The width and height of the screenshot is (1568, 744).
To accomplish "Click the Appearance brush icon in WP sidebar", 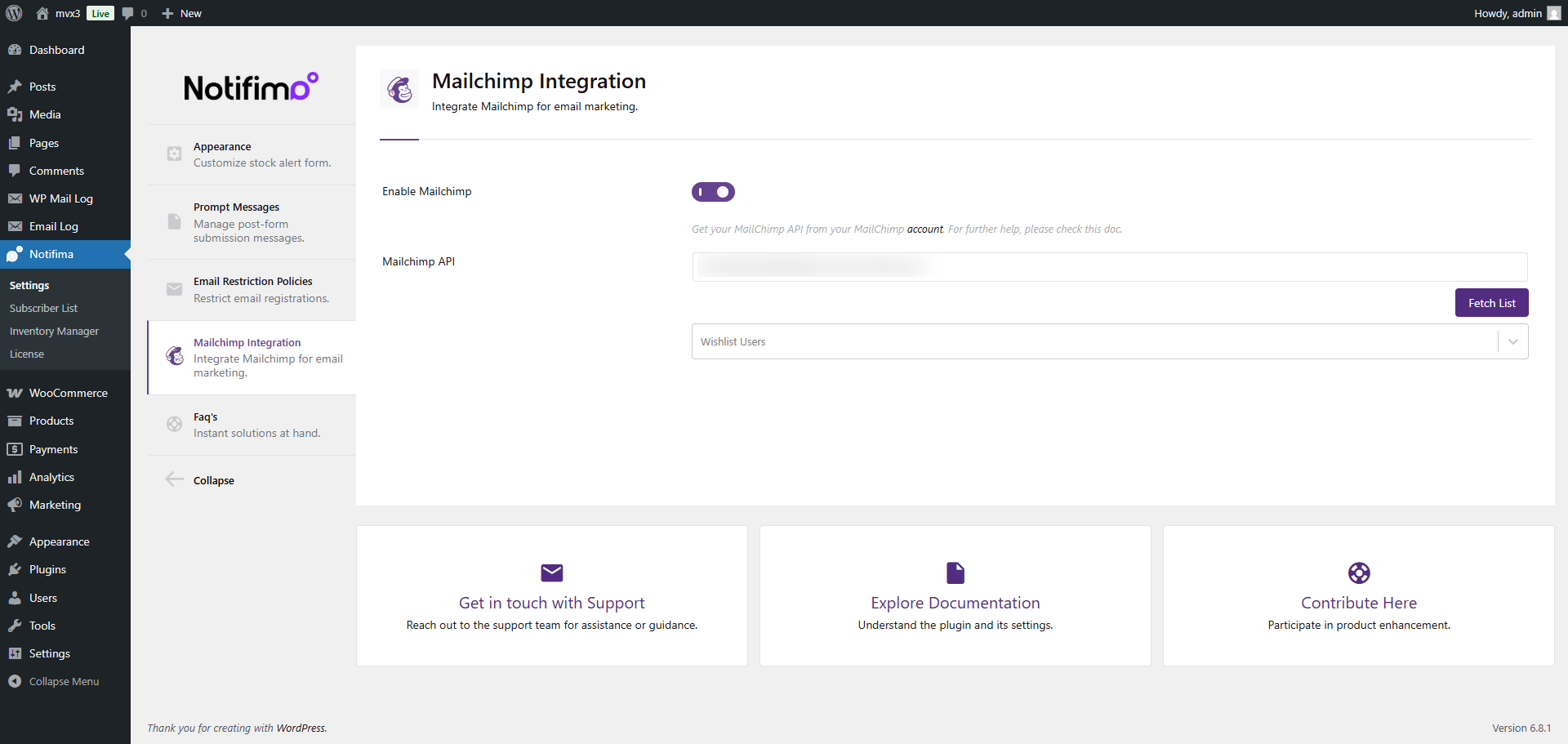I will pyautogui.click(x=15, y=541).
